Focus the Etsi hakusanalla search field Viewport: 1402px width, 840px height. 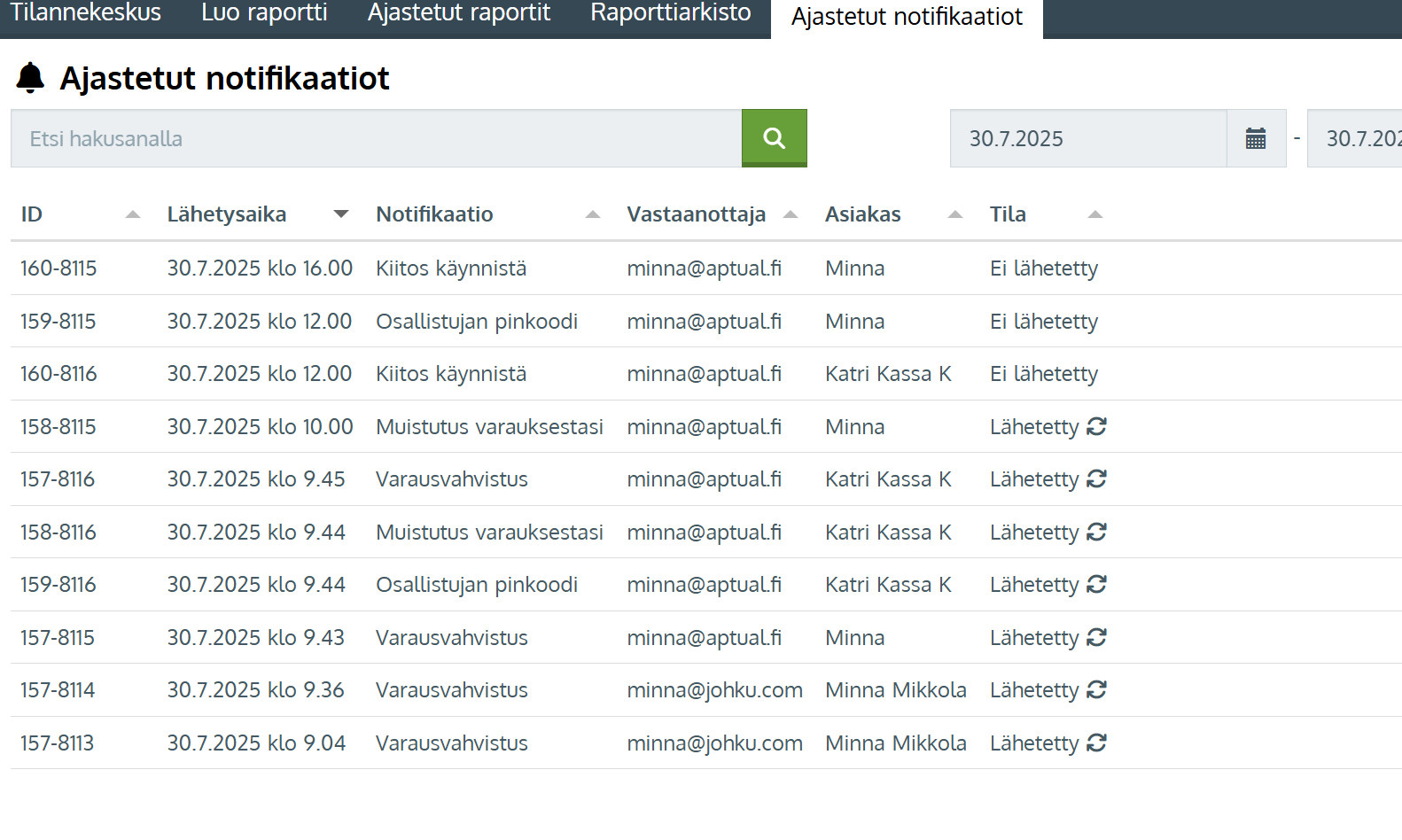[376, 138]
